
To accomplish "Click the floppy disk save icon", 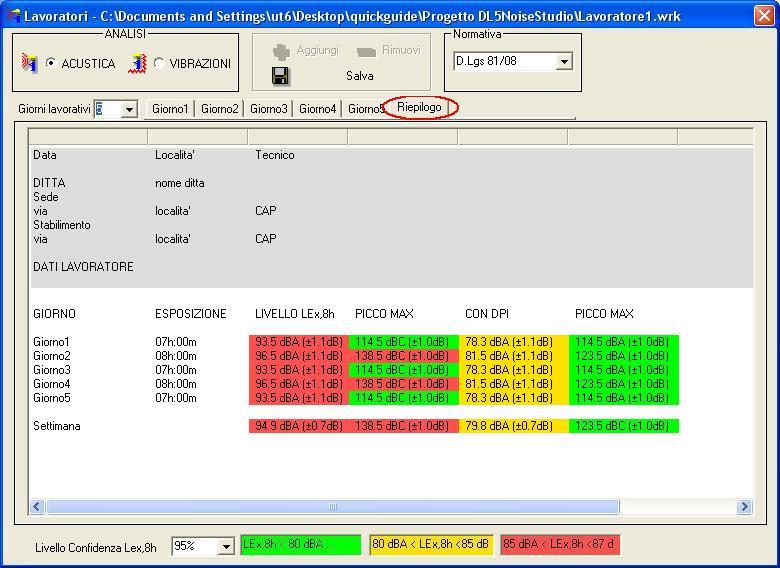I will 281,76.
